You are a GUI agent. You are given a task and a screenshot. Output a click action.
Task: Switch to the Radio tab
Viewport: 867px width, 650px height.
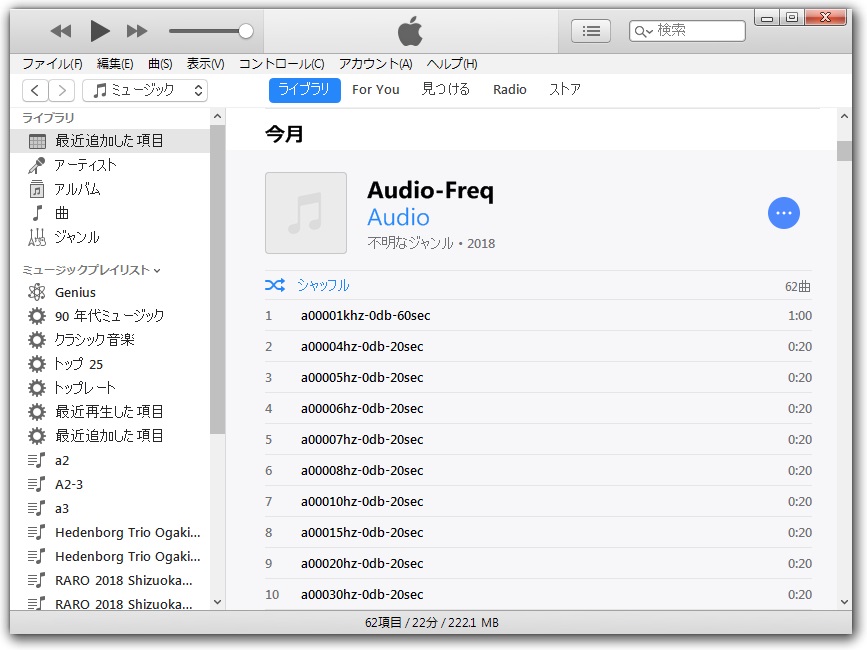[x=510, y=90]
